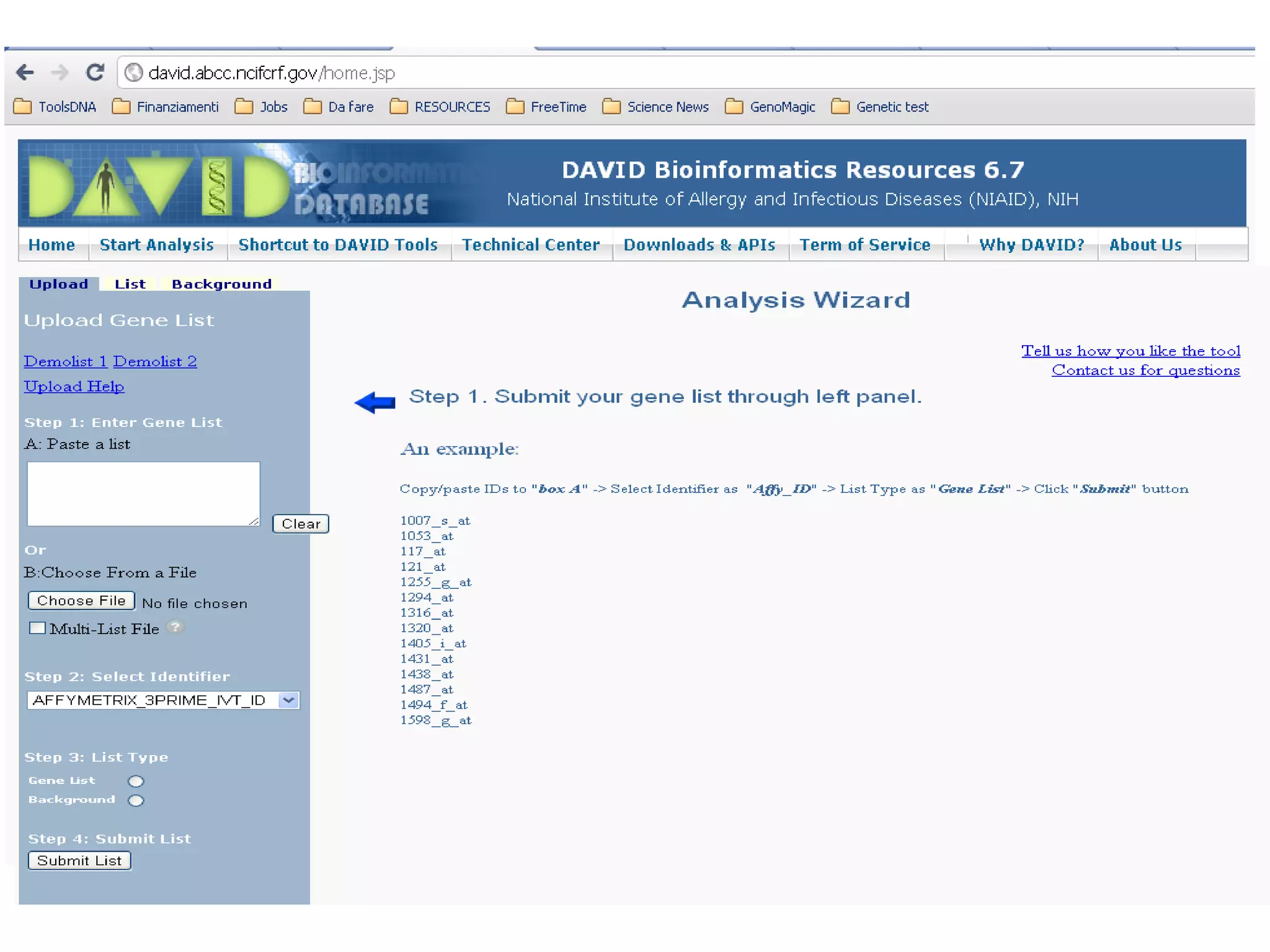Select the Background radio button
The height and width of the screenshot is (952, 1270).
[136, 800]
